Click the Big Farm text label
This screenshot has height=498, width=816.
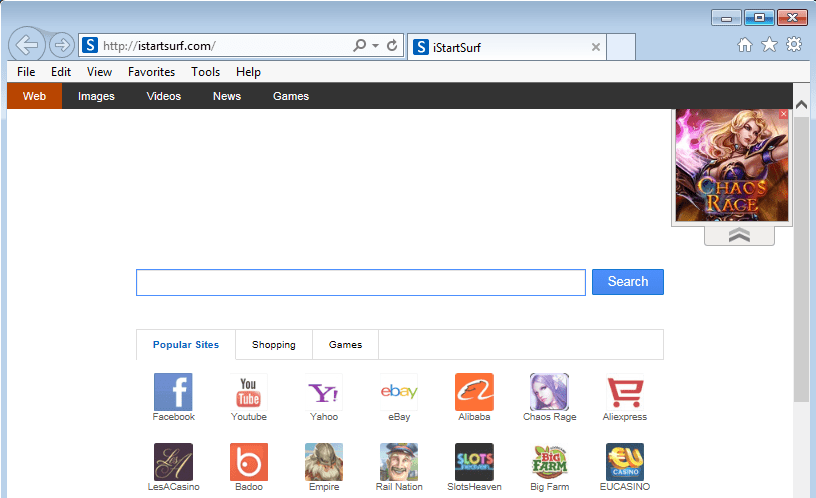click(x=550, y=487)
